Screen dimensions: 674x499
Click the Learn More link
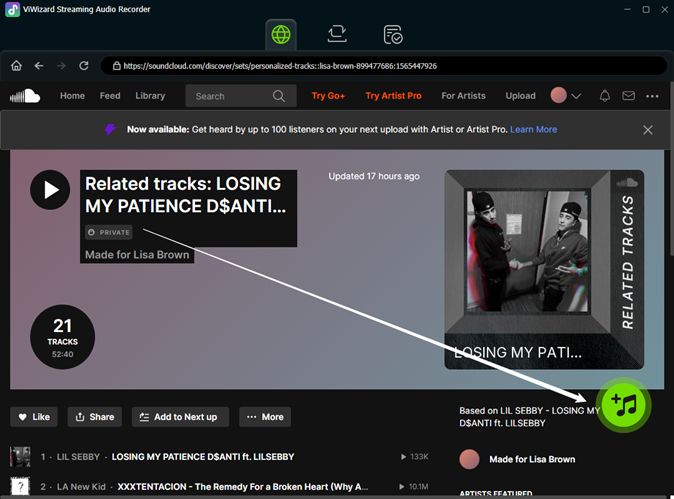[x=534, y=130]
